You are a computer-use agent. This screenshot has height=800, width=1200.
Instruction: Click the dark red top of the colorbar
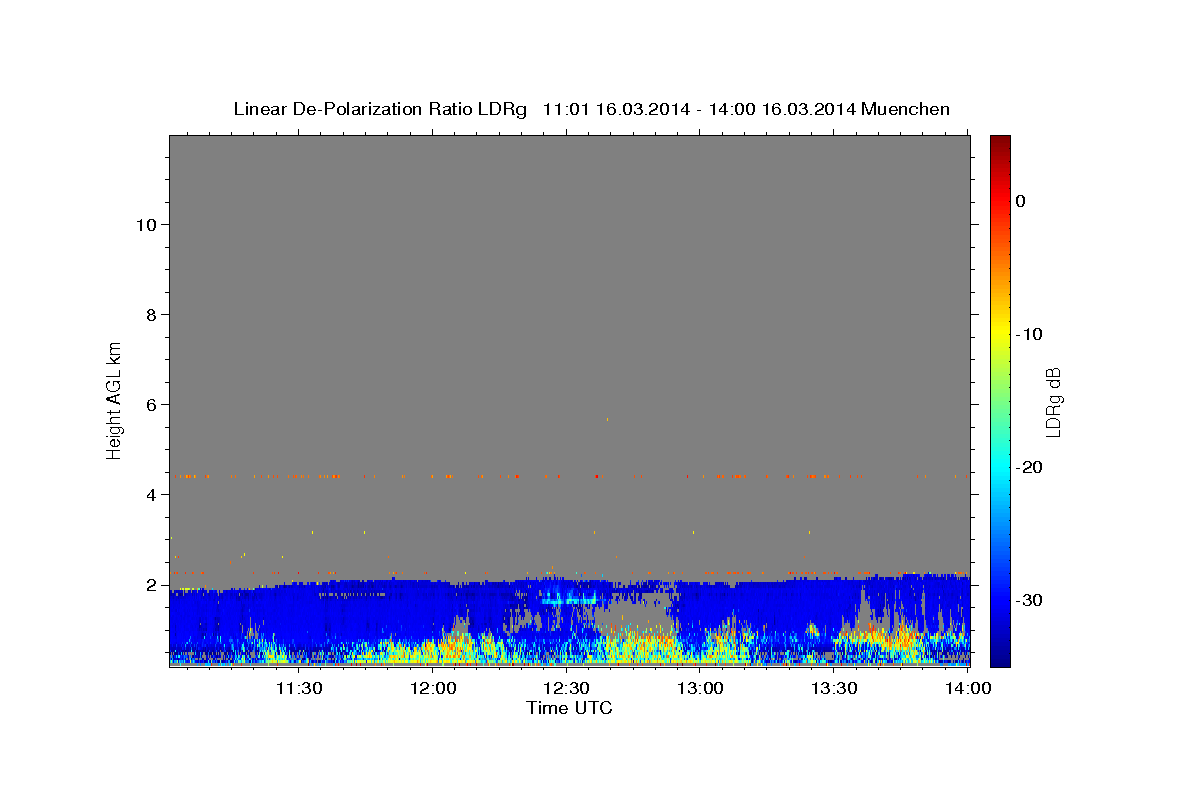pyautogui.click(x=1000, y=142)
